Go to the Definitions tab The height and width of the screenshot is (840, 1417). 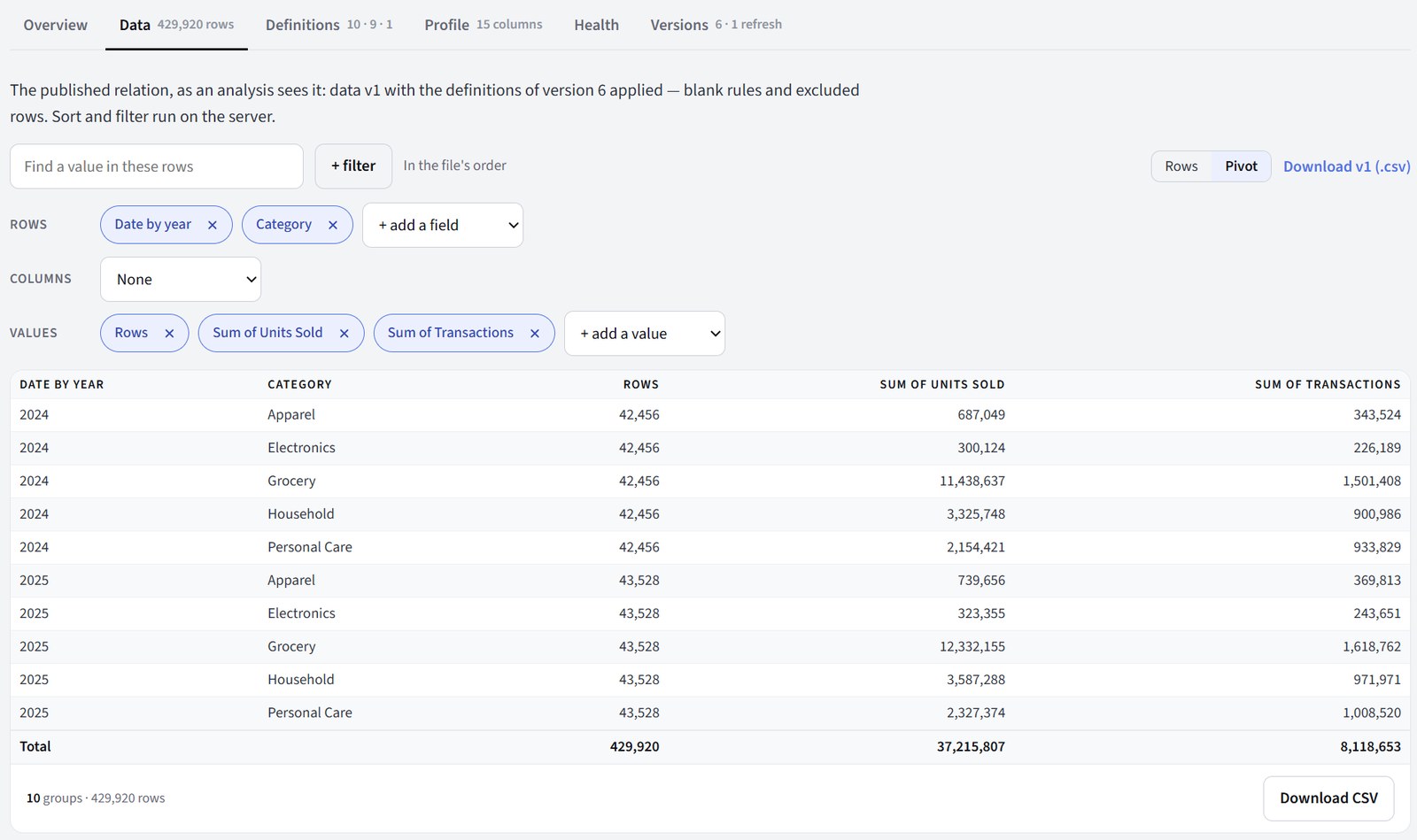click(329, 25)
